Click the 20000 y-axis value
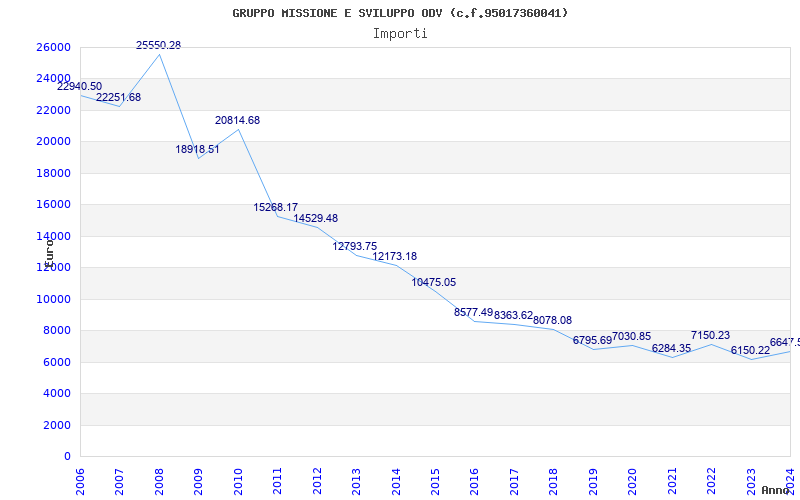The image size is (800, 500). coord(53,141)
